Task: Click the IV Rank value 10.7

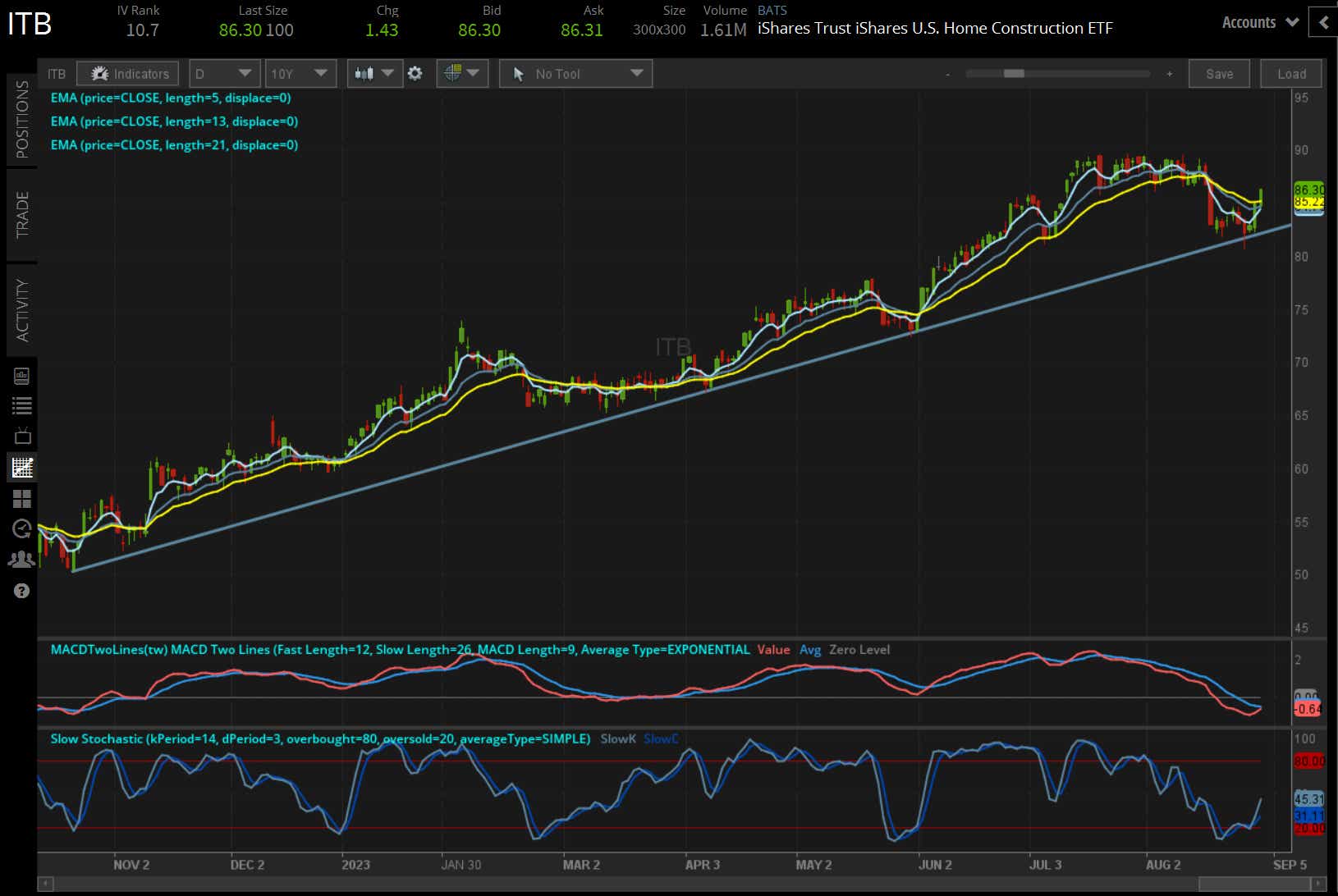Action: pos(142,30)
